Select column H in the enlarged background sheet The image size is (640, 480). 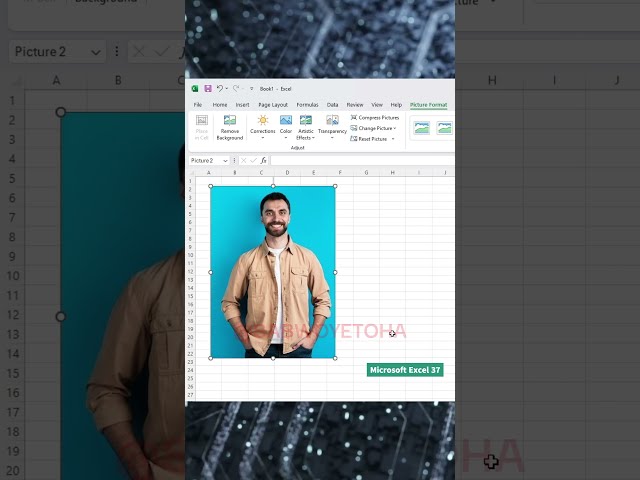click(492, 80)
